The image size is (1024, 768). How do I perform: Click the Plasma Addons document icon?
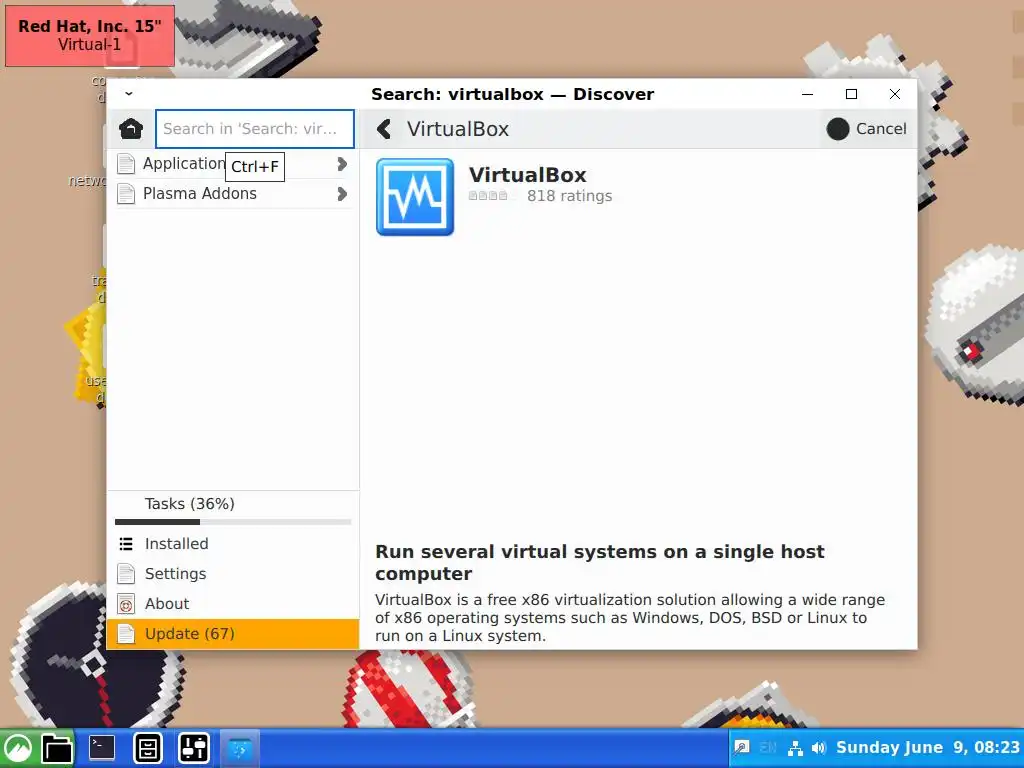(126, 194)
